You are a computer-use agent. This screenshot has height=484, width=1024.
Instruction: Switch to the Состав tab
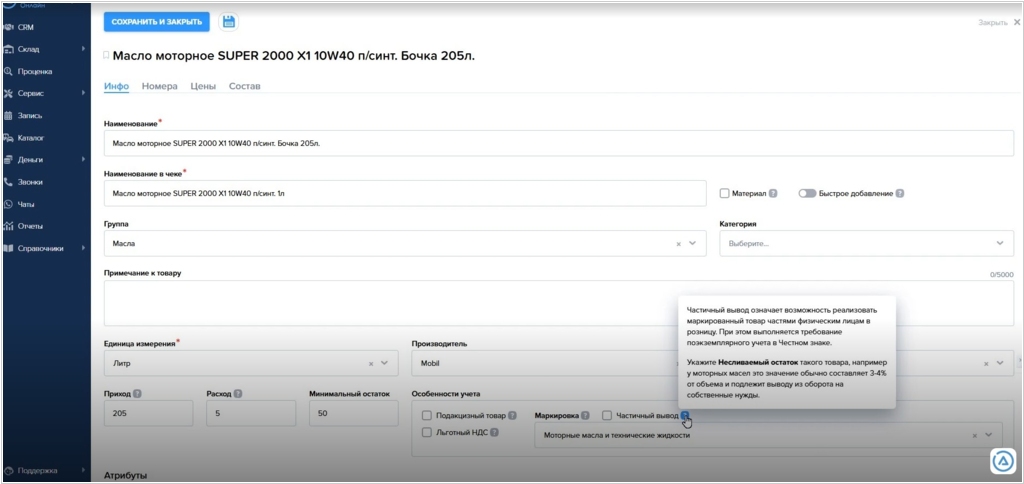tap(244, 87)
